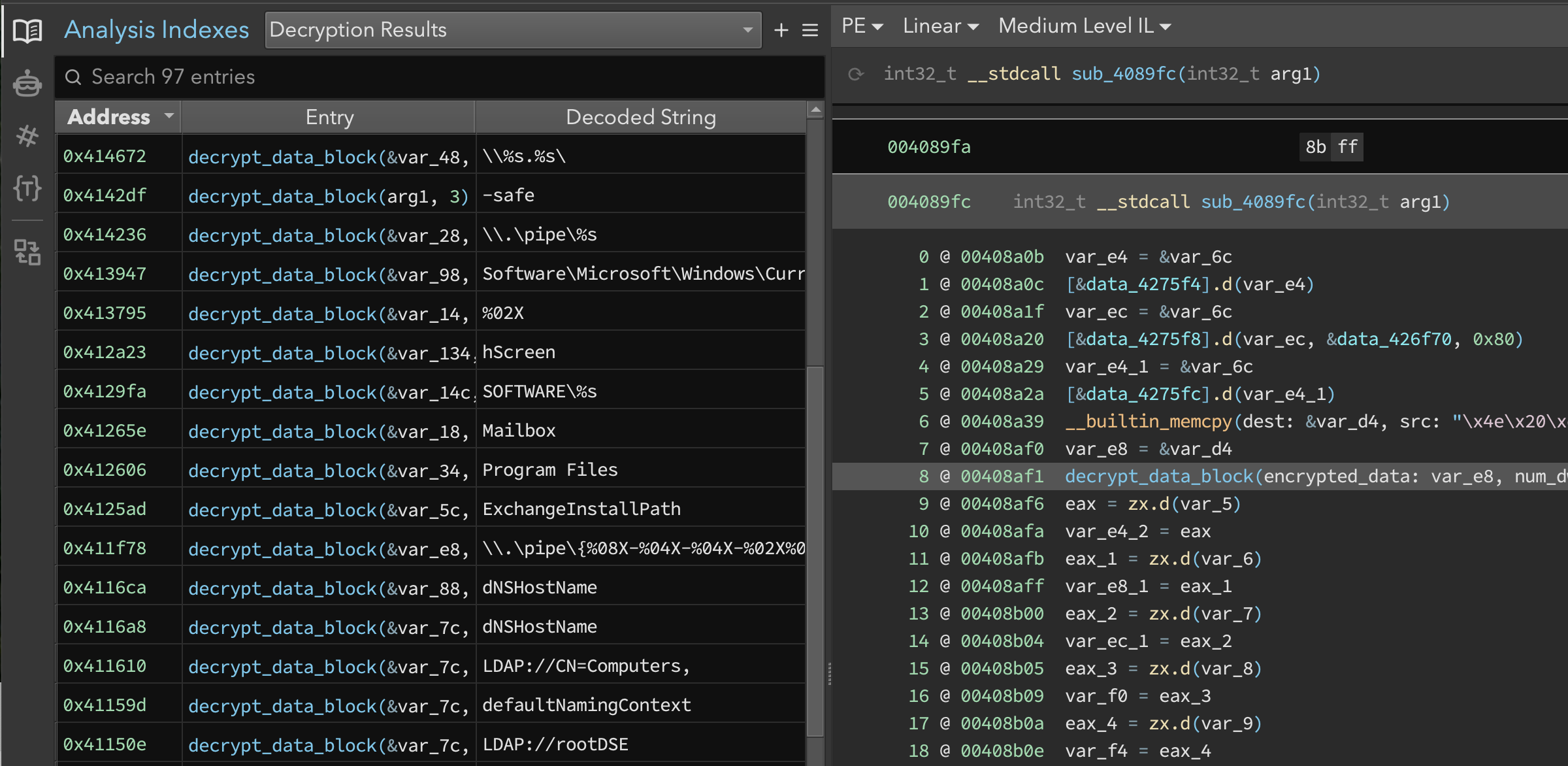Viewport: 1568px width, 766px height.
Task: Click sub_4089fc in top function header
Action: [1124, 74]
